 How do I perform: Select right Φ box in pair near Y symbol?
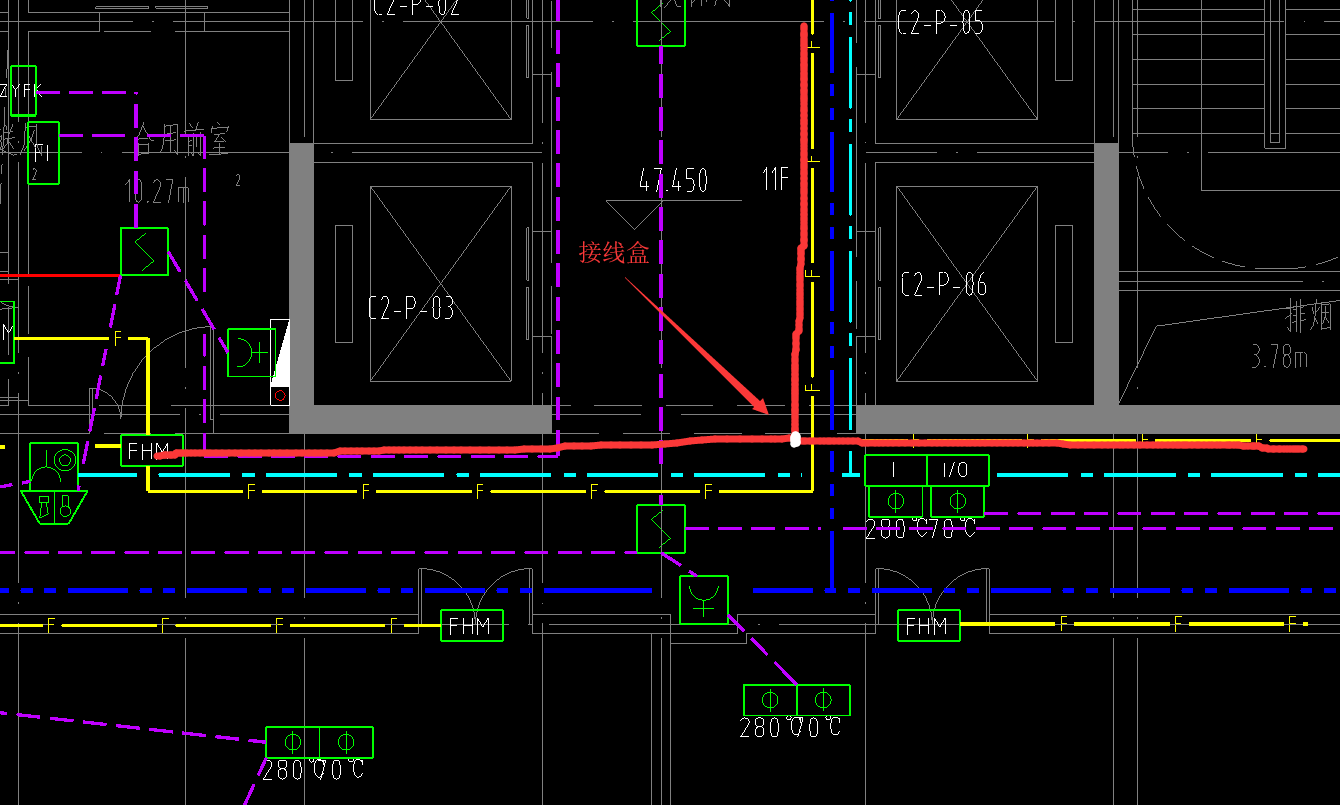coord(823,700)
